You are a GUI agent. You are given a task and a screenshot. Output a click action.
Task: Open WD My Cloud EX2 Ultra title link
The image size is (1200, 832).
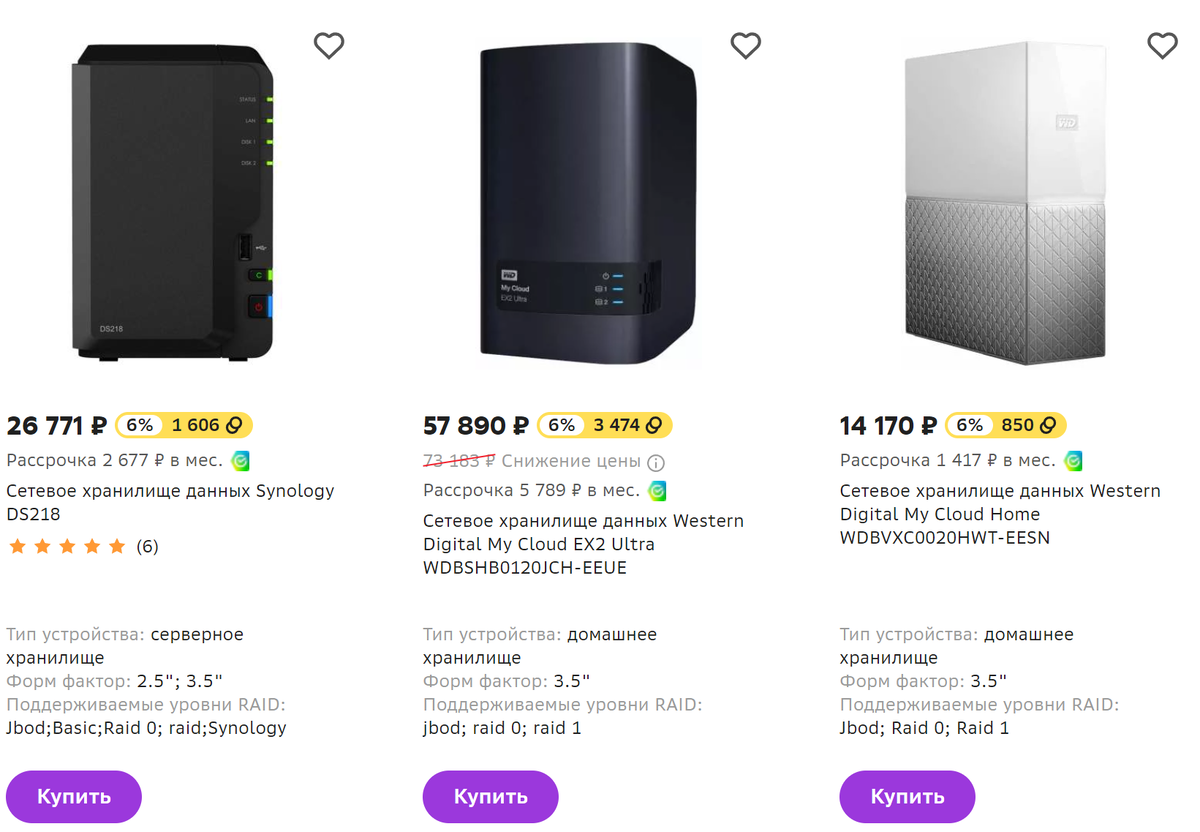(x=583, y=545)
